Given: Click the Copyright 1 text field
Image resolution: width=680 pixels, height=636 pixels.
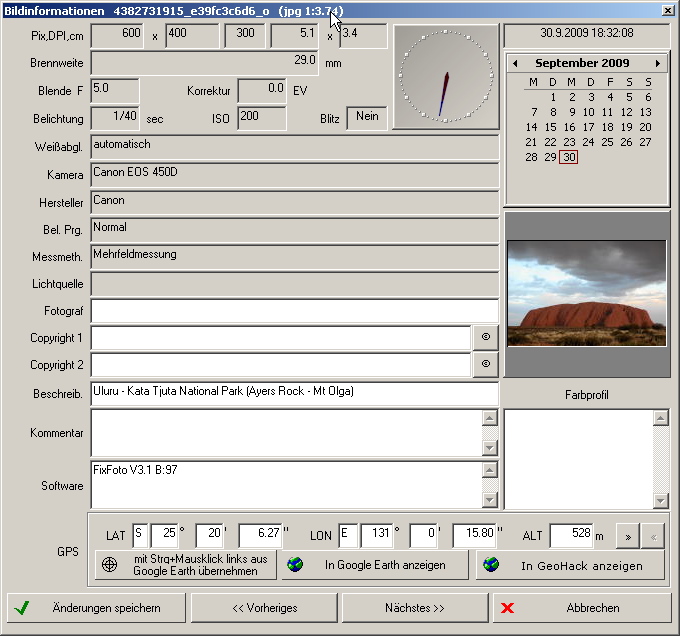Looking at the screenshot, I should (x=281, y=338).
